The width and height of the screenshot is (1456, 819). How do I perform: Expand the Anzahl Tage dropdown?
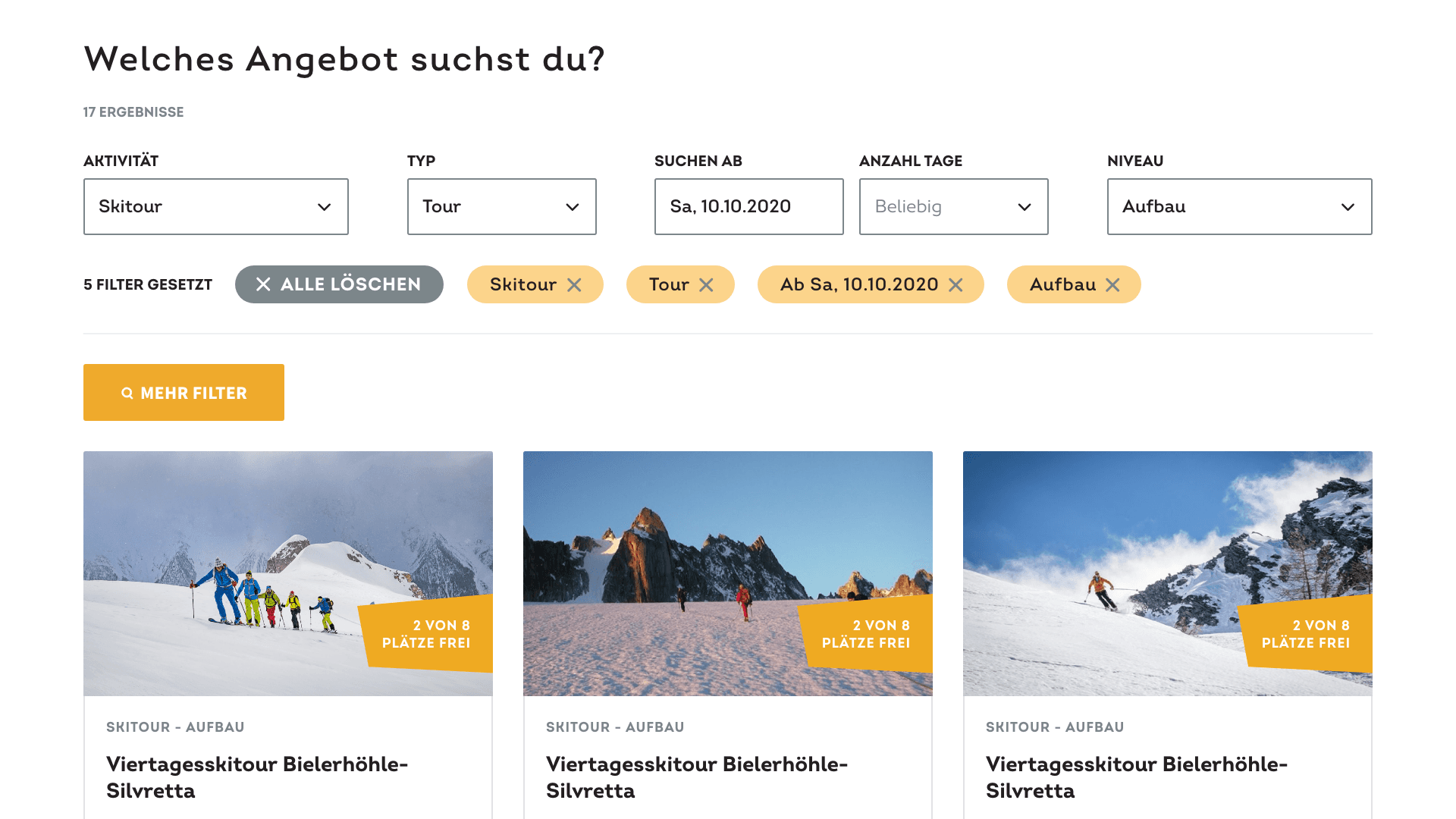point(953,207)
